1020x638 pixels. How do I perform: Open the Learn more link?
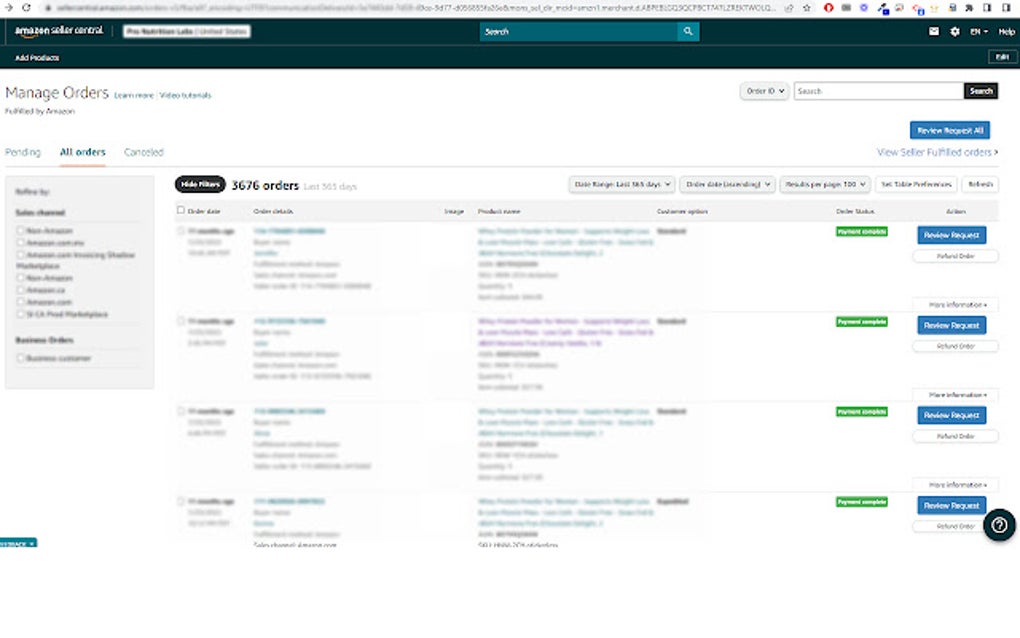pyautogui.click(x=134, y=95)
